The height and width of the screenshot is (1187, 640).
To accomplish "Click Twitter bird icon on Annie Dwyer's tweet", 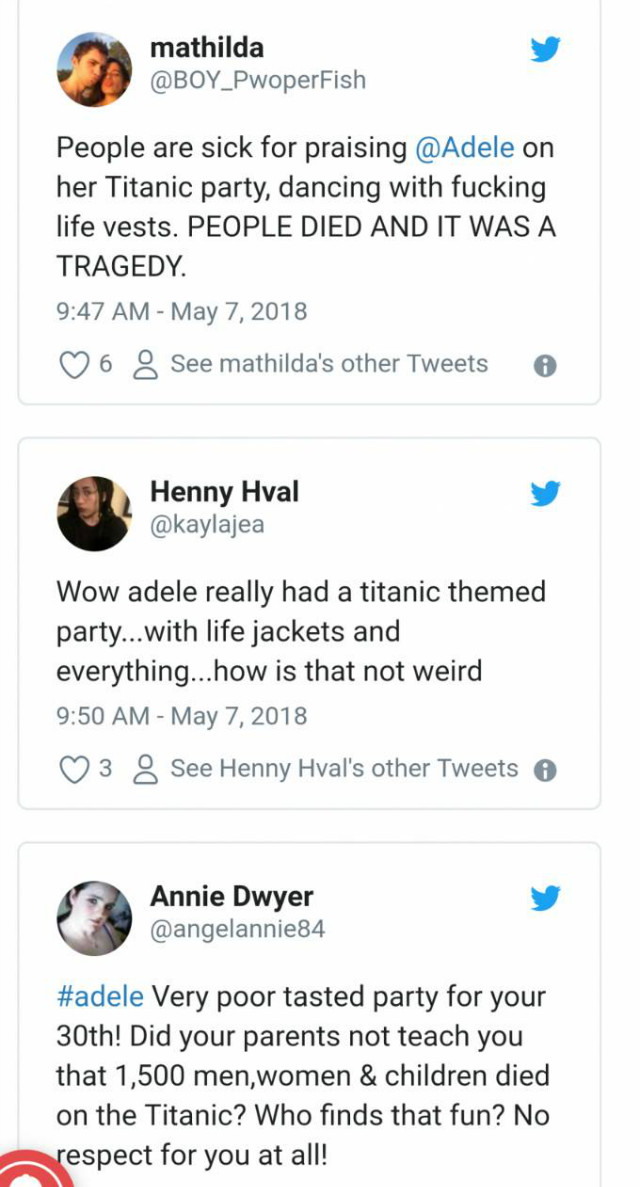I will [x=545, y=898].
